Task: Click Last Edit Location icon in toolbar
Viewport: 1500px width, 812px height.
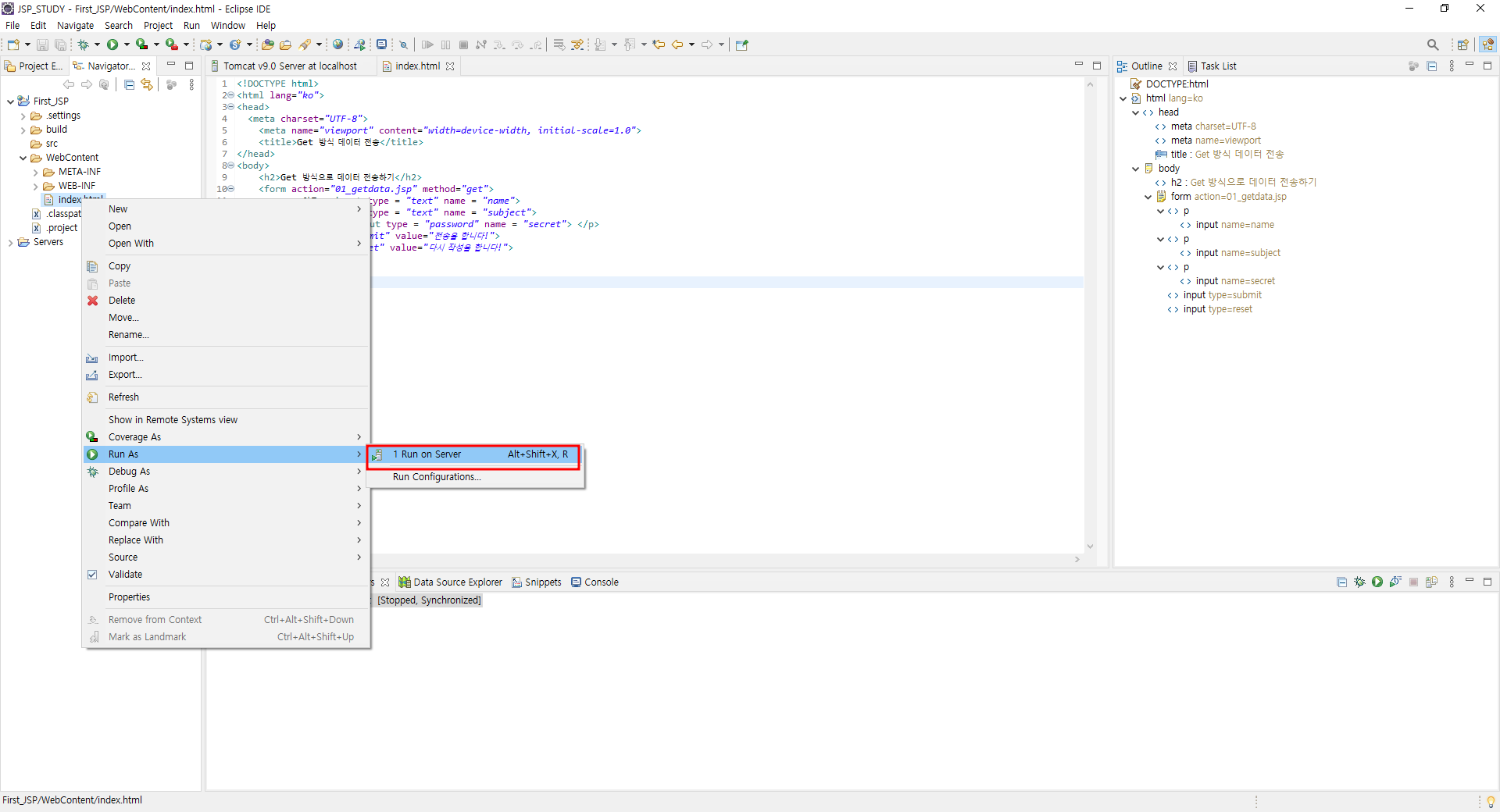Action: coord(659,45)
